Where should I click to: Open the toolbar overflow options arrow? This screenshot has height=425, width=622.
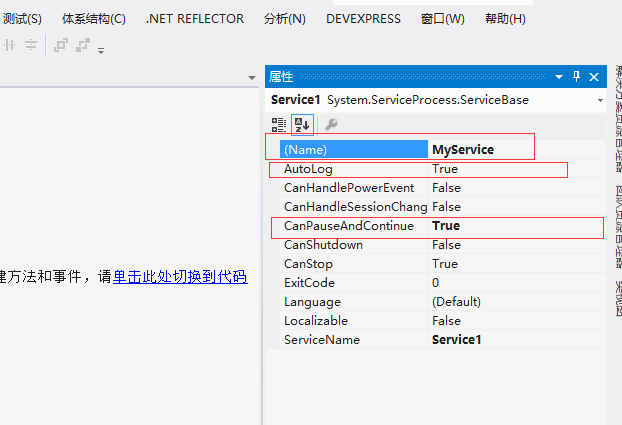click(101, 49)
